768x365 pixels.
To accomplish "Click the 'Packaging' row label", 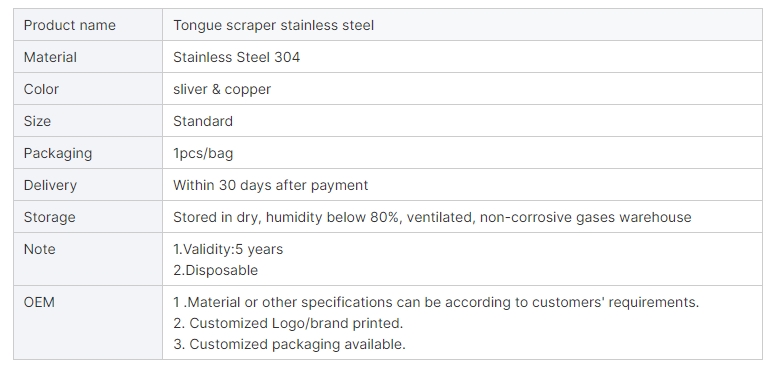I will 58,153.
